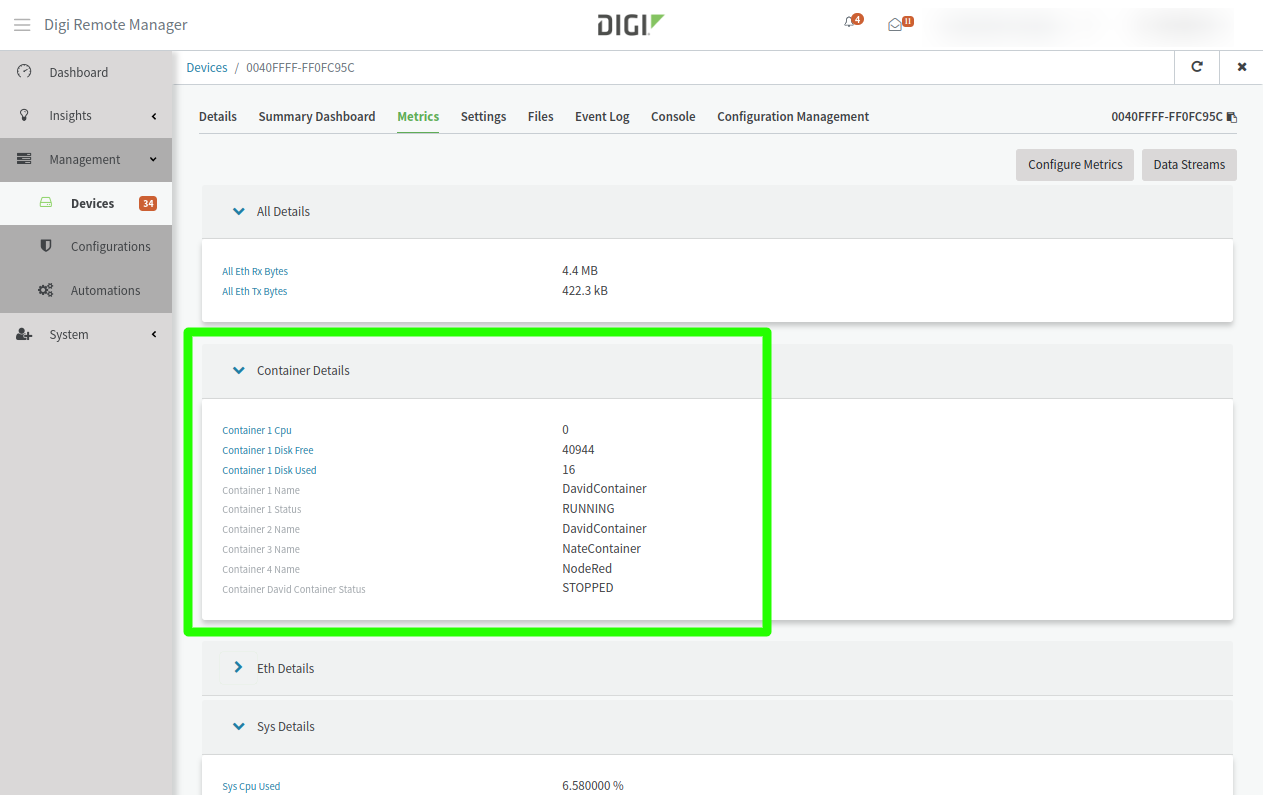Click the Configurations shield icon
This screenshot has height=795, width=1263.
point(46,246)
